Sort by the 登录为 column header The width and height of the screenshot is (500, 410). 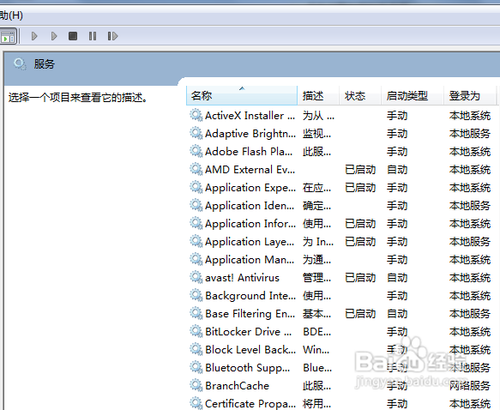tap(470, 96)
